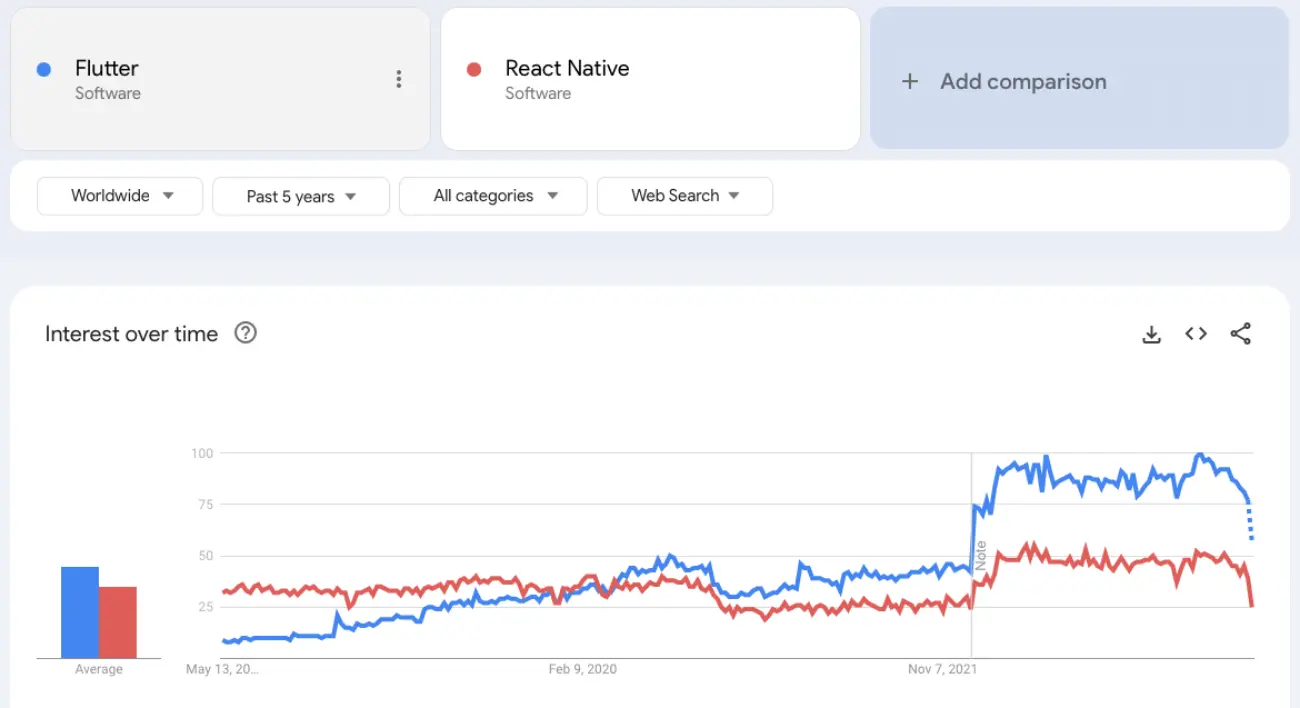This screenshot has width=1300, height=708.
Task: Click the Average label under the bars
Action: pos(99,669)
